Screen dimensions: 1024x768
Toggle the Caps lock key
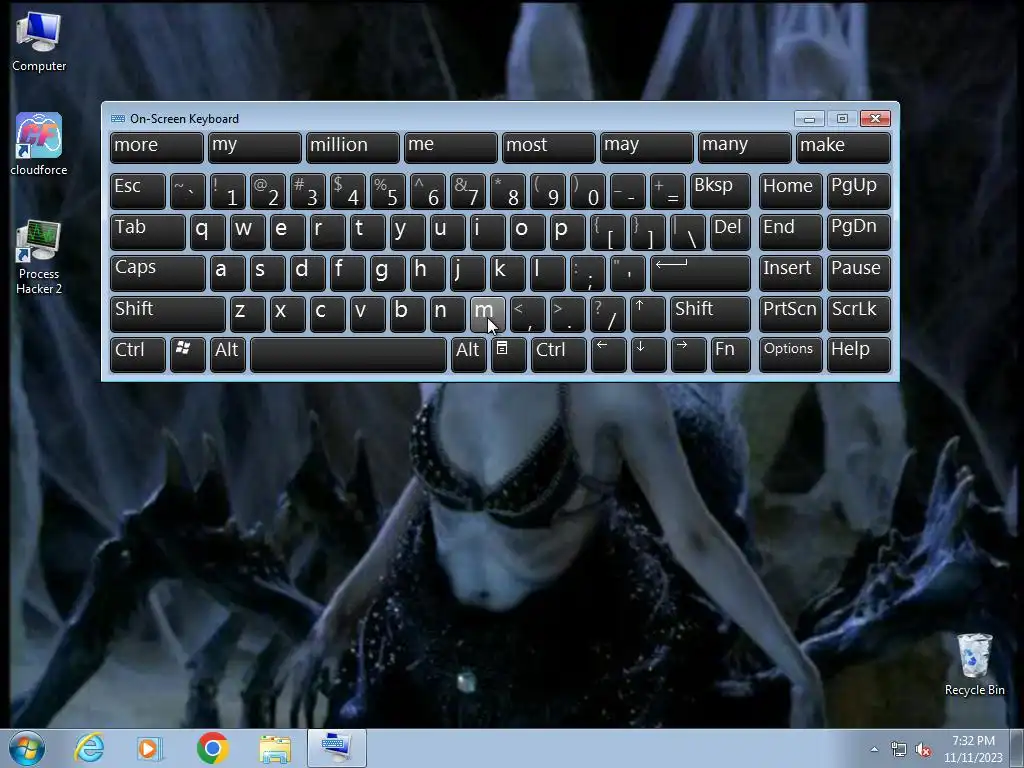(157, 273)
